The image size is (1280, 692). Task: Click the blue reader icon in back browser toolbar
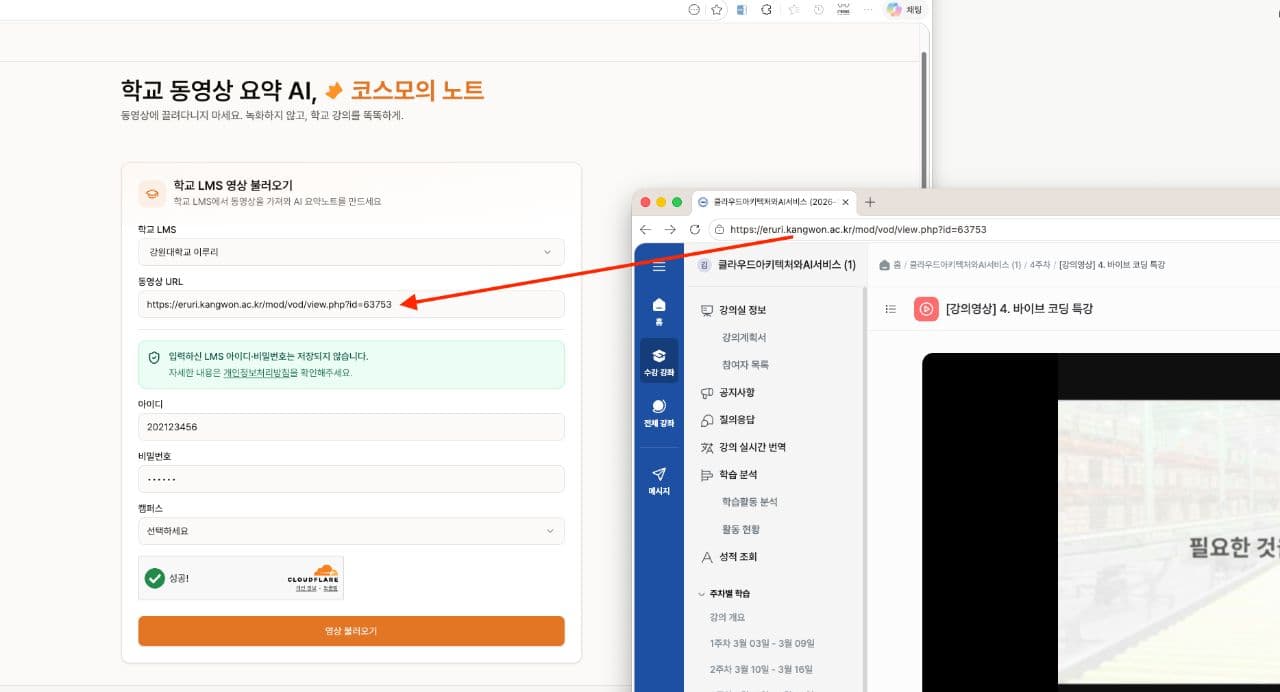click(x=741, y=9)
